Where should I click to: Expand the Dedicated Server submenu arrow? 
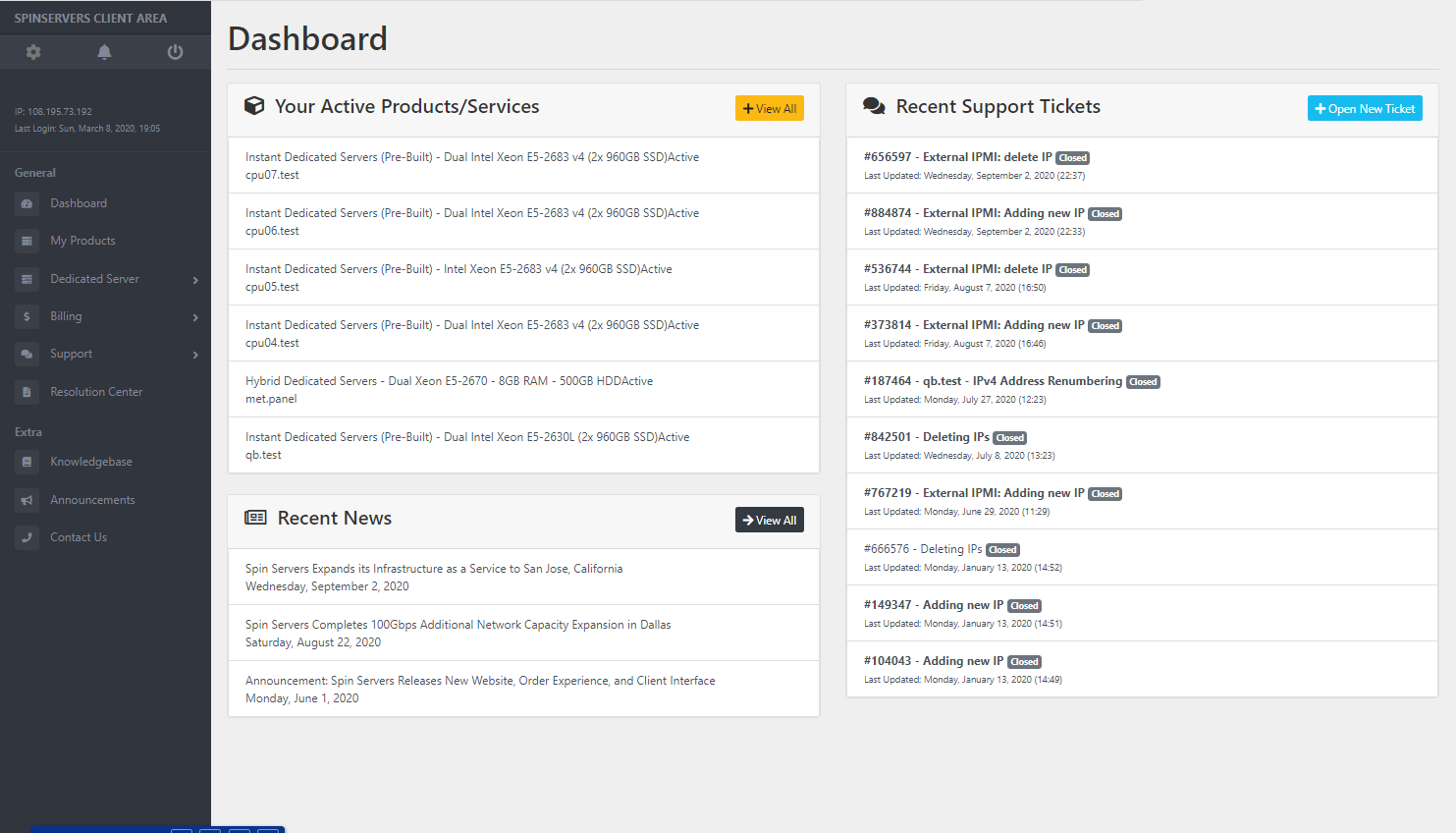point(195,280)
